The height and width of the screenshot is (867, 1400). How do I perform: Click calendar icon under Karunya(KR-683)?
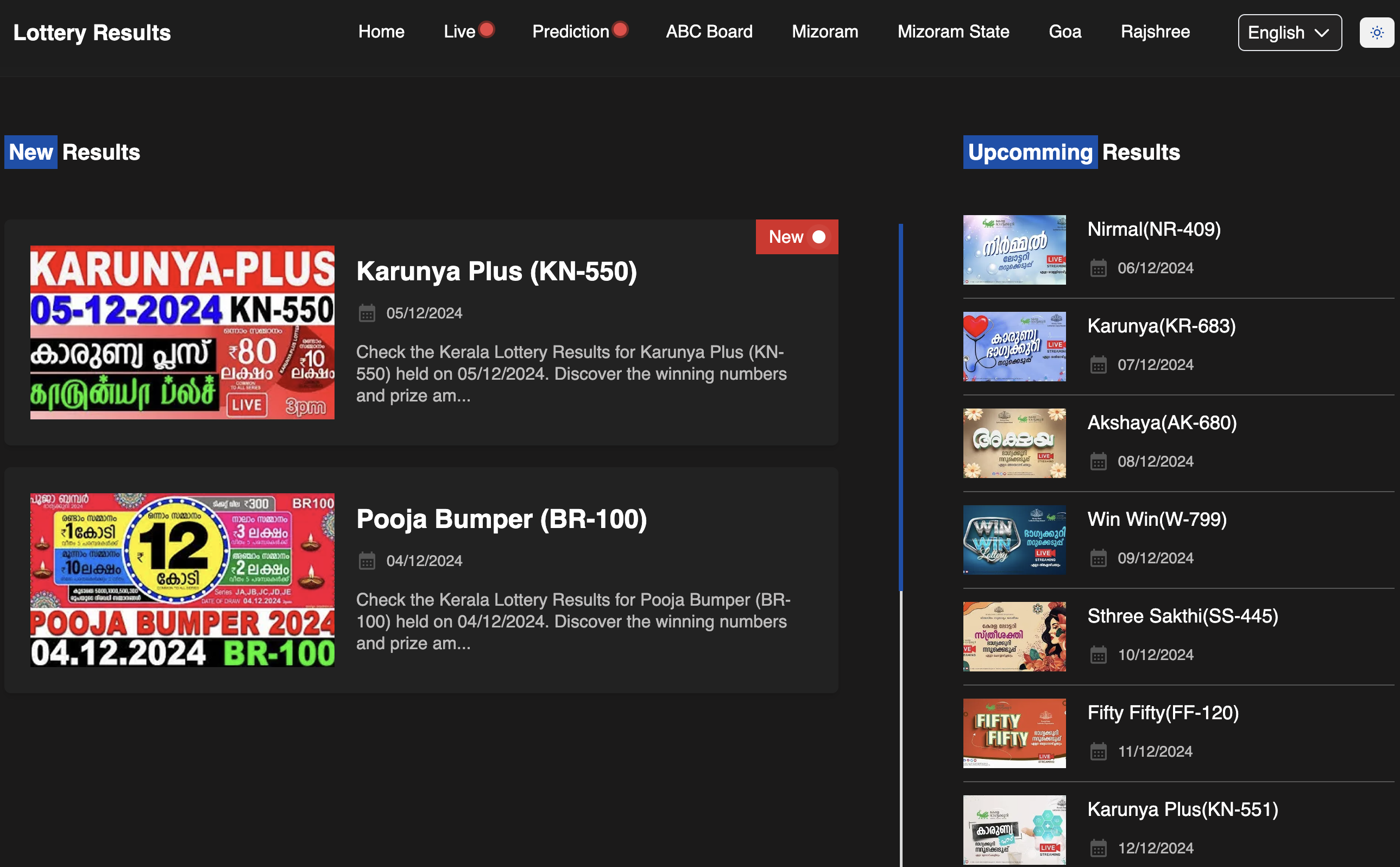coord(1098,365)
